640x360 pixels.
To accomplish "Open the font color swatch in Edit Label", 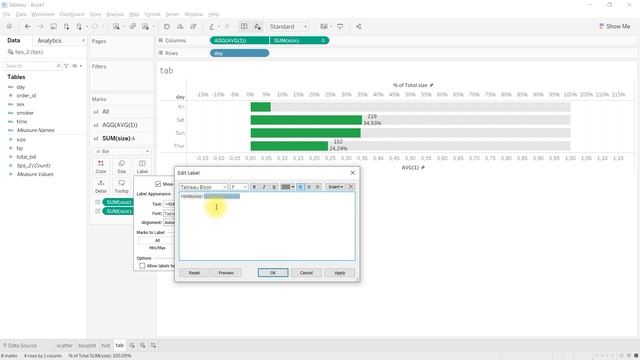I will pyautogui.click(x=287, y=187).
